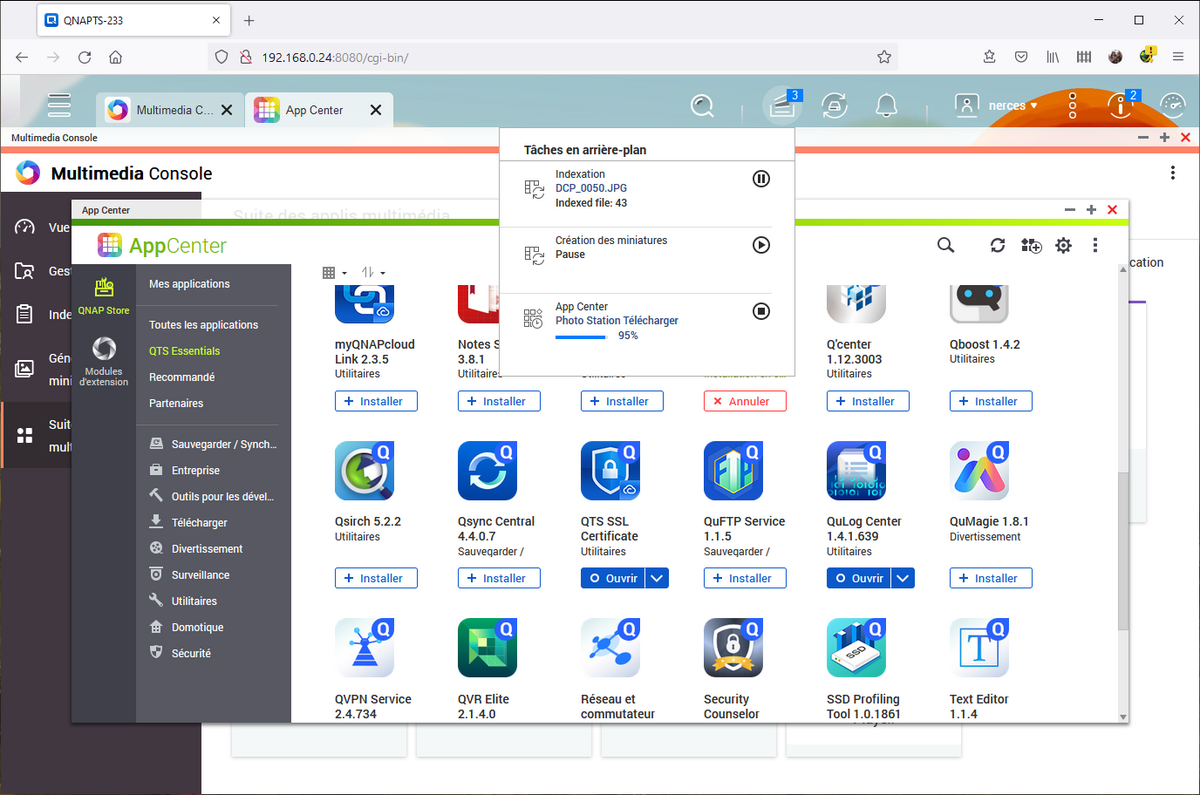The width and height of the screenshot is (1200, 795).
Task: Resume the Création des miniatures task
Action: (761, 245)
